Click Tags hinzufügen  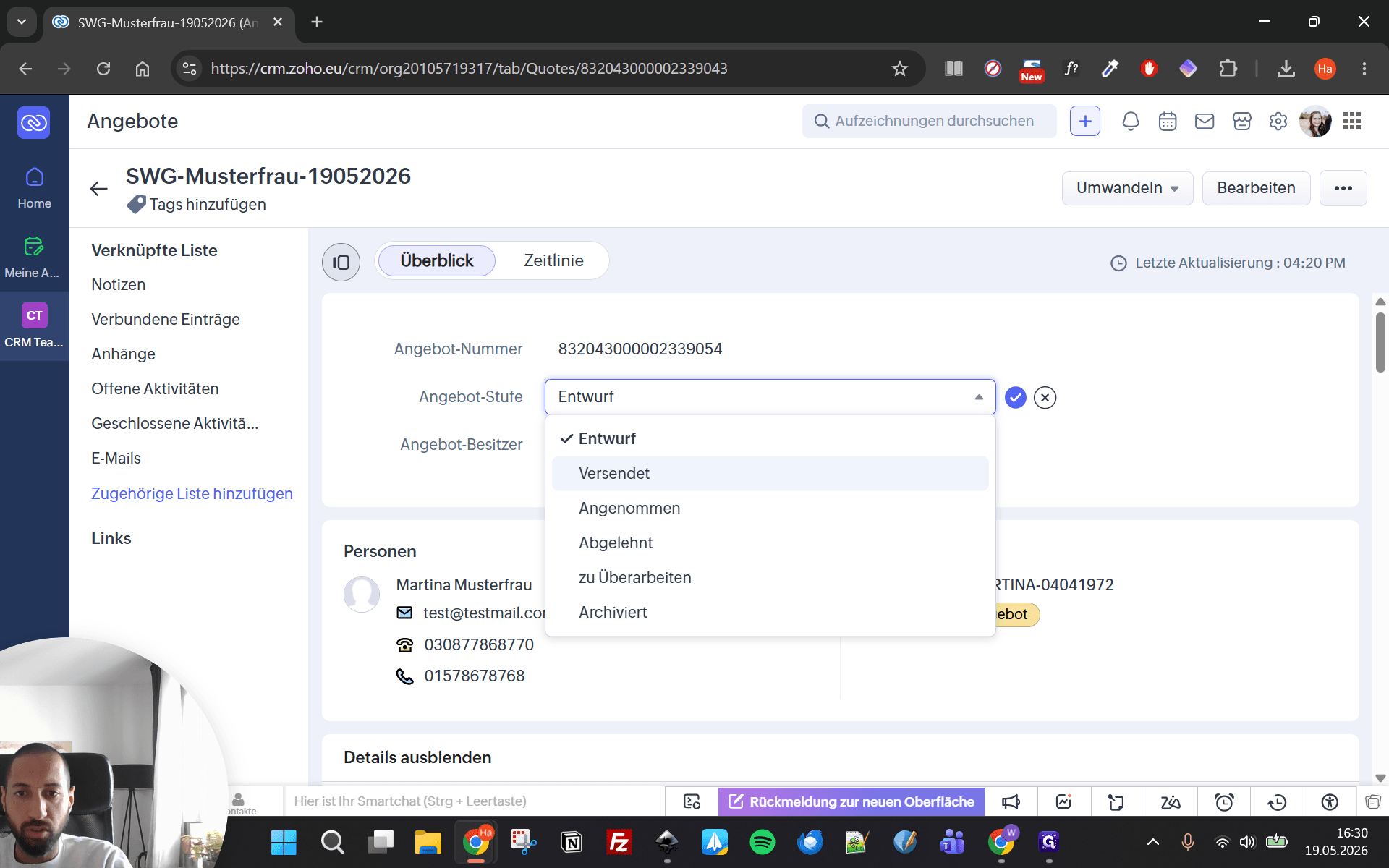[x=207, y=205]
